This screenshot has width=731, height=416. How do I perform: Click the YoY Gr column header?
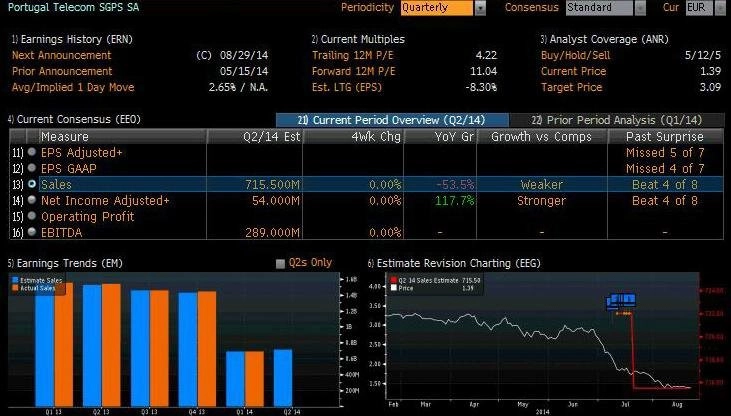coord(440,137)
